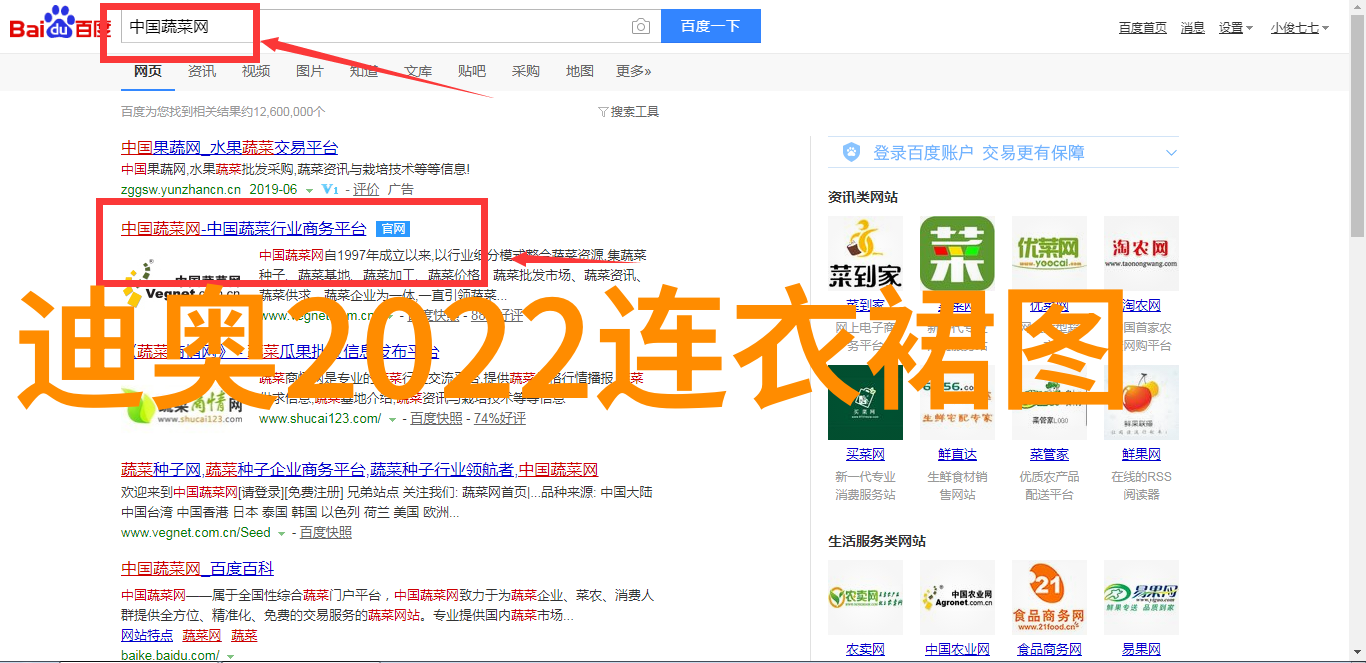1366x663 pixels.
Task: Switch to the 资讯 tab
Action: [202, 71]
